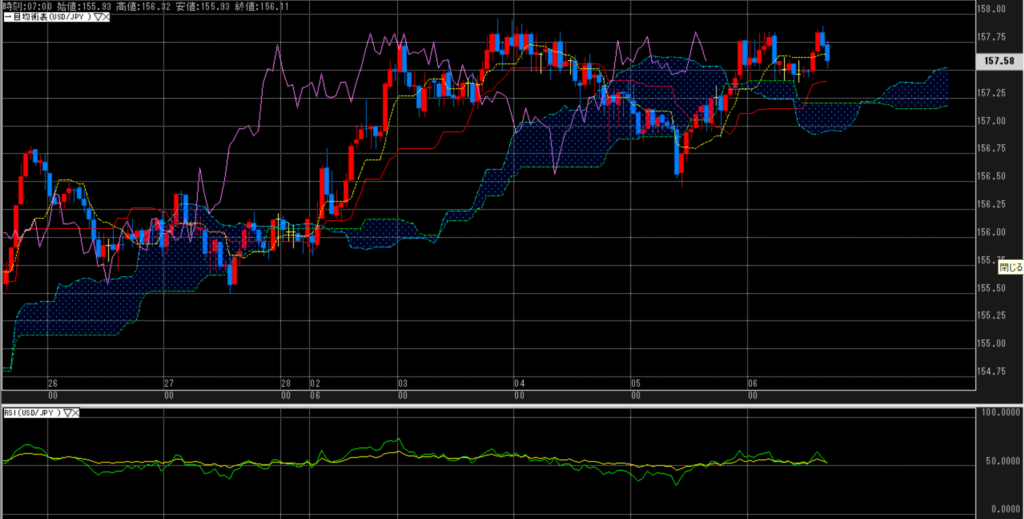Viewport: 1024px width, 519px height.
Task: Remove the RSI panel using its X
Action: pos(78,412)
